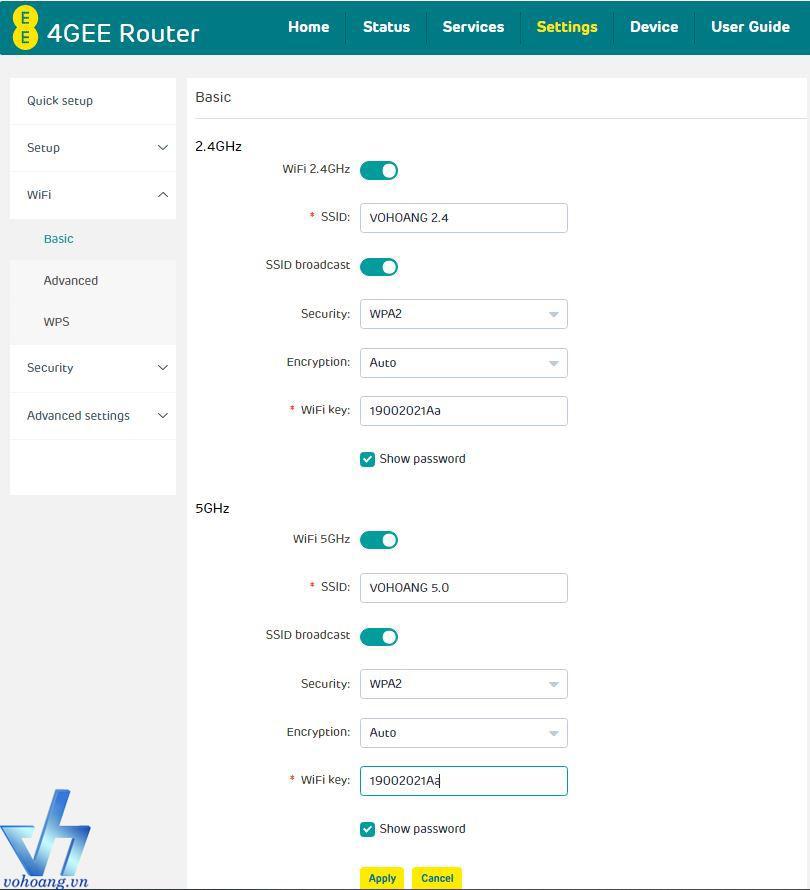
Task: Click the Cancel button
Action: tap(437, 878)
